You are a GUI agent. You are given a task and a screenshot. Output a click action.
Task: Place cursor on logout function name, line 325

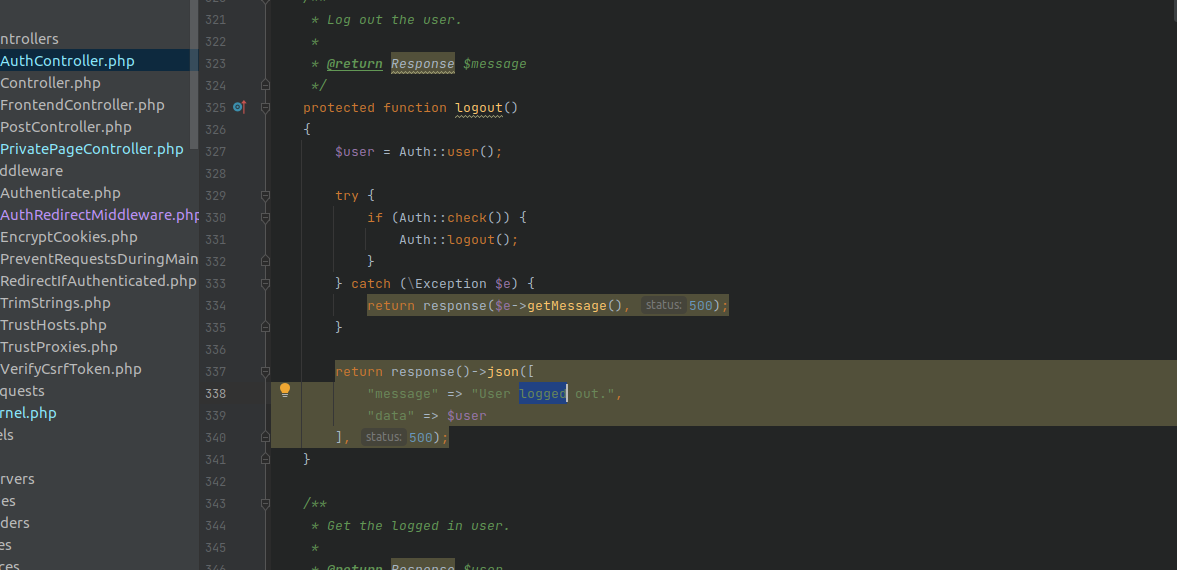[479, 107]
